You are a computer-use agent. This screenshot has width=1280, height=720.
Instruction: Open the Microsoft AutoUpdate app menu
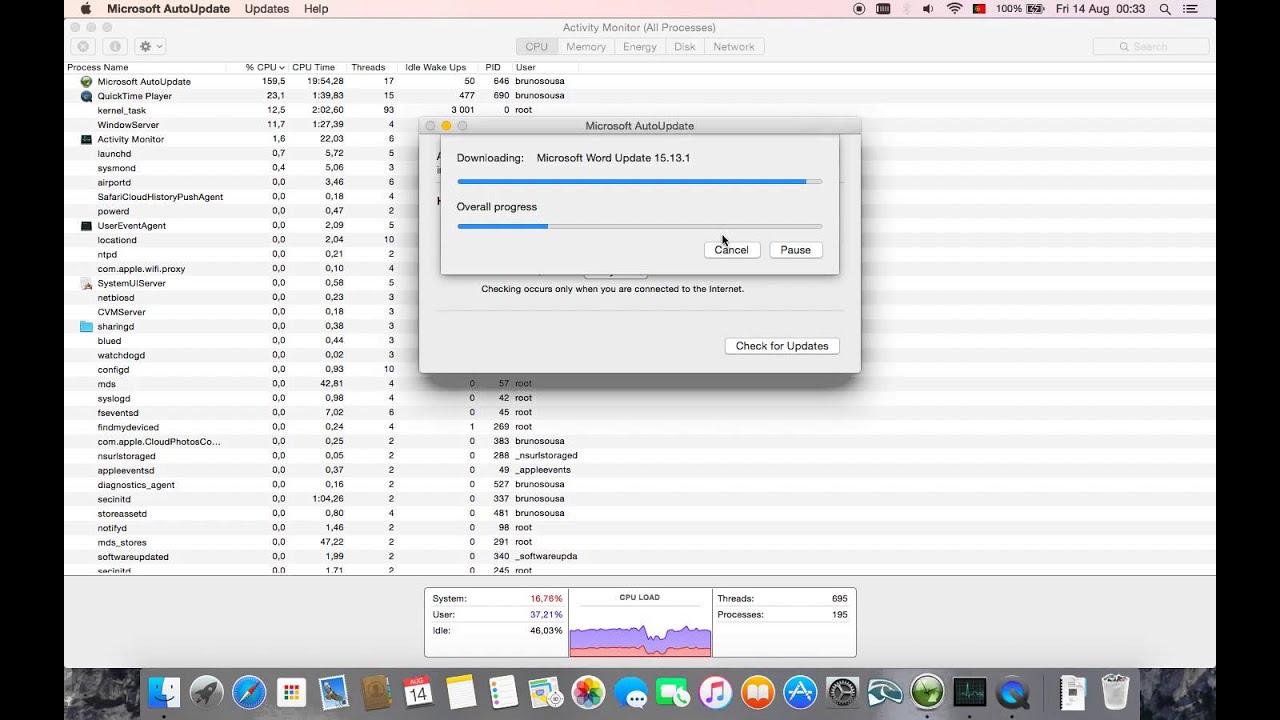click(x=168, y=9)
